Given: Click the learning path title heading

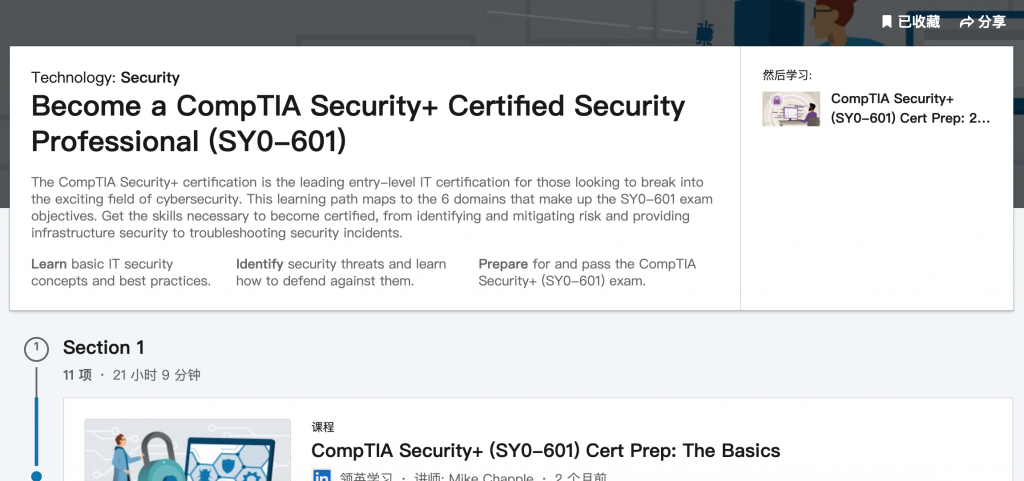Looking at the screenshot, I should click(x=358, y=123).
